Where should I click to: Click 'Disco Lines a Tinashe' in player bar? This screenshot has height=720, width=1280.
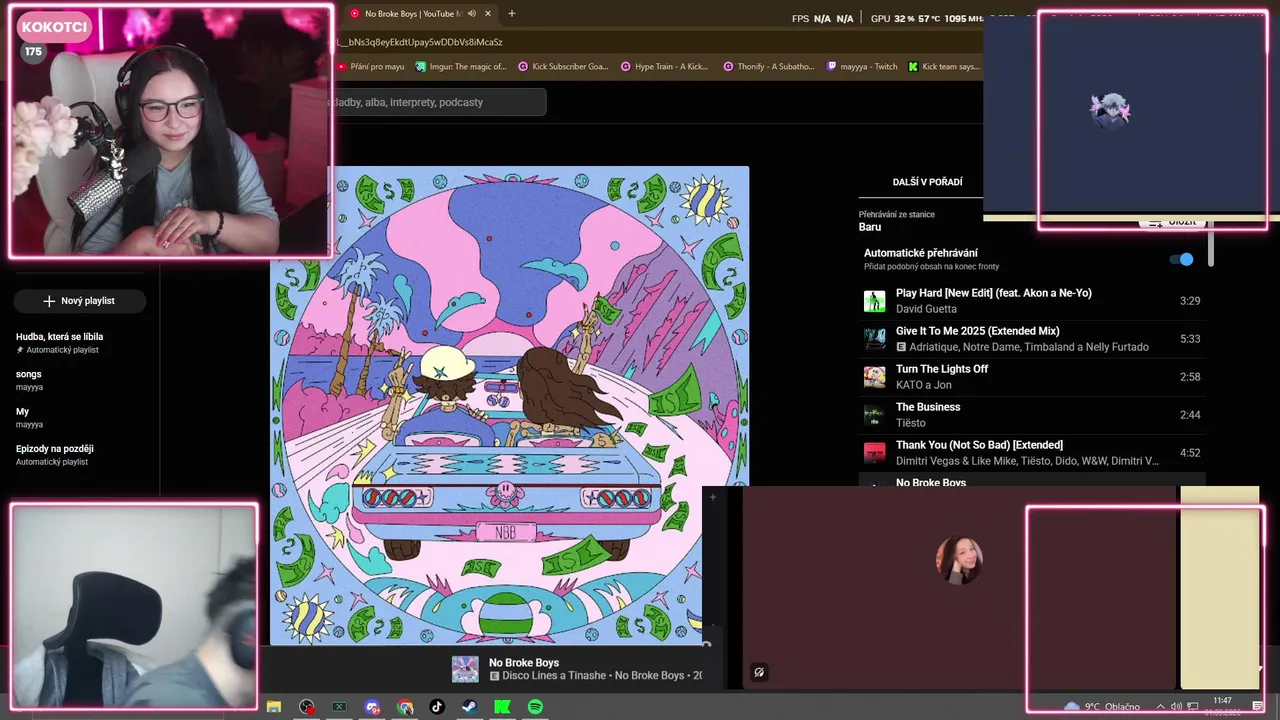coord(554,676)
